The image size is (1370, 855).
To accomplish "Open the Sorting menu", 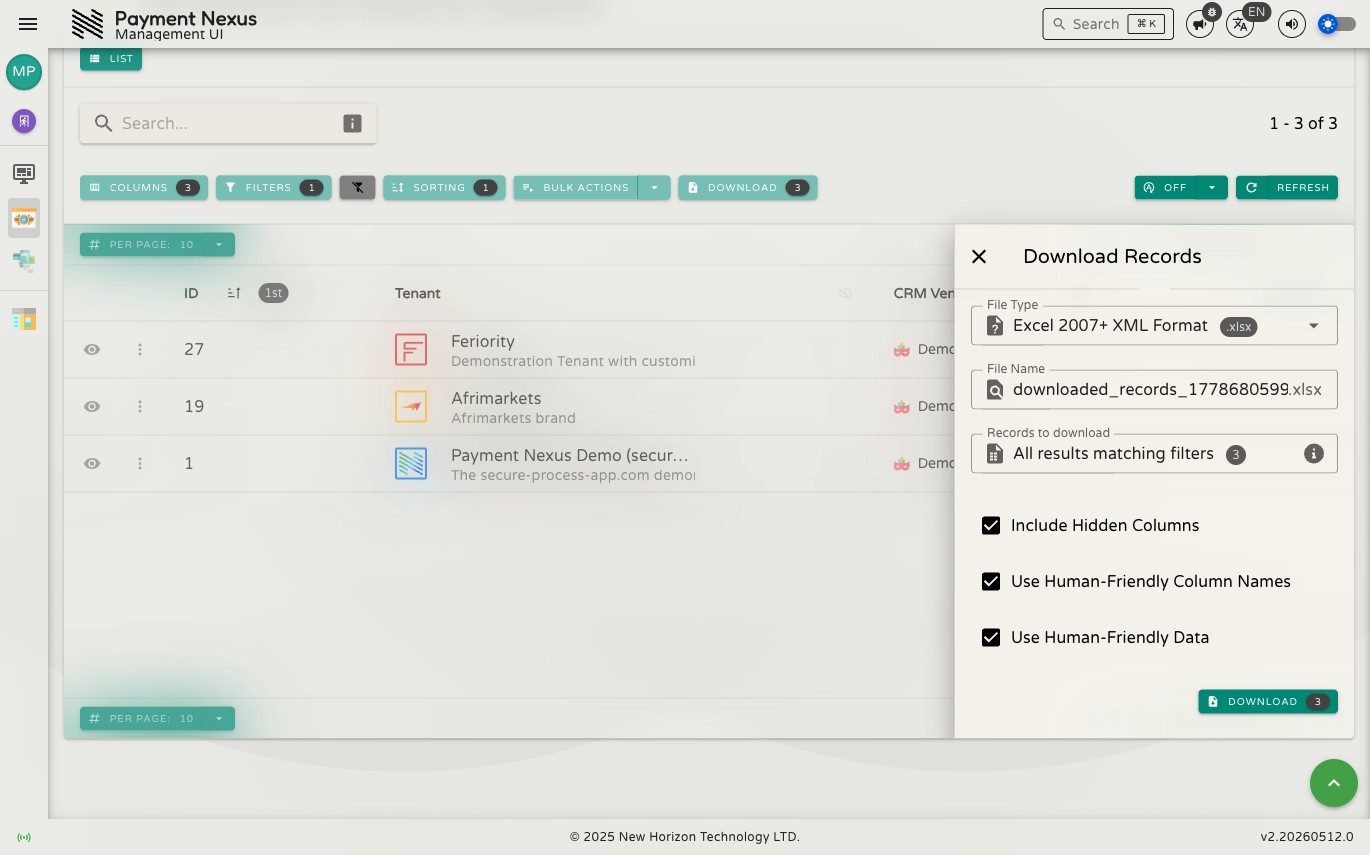I will tap(444, 187).
